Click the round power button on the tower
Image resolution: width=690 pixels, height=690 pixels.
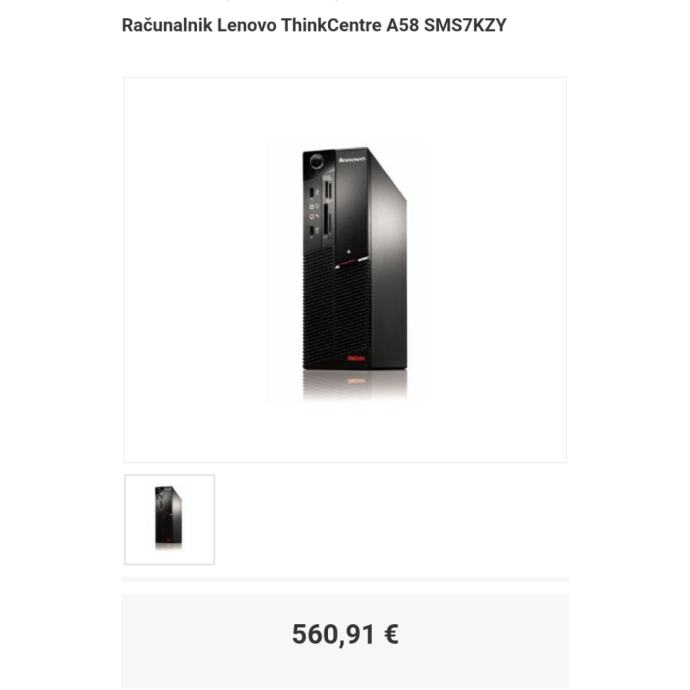click(x=316, y=161)
